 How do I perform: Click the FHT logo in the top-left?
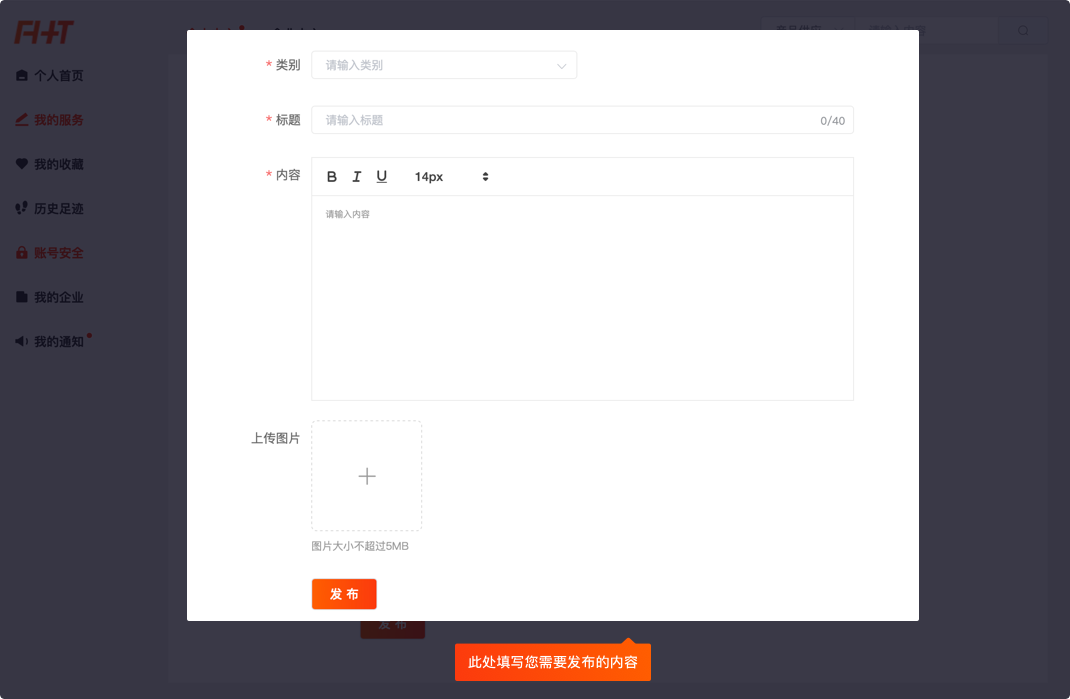44,33
